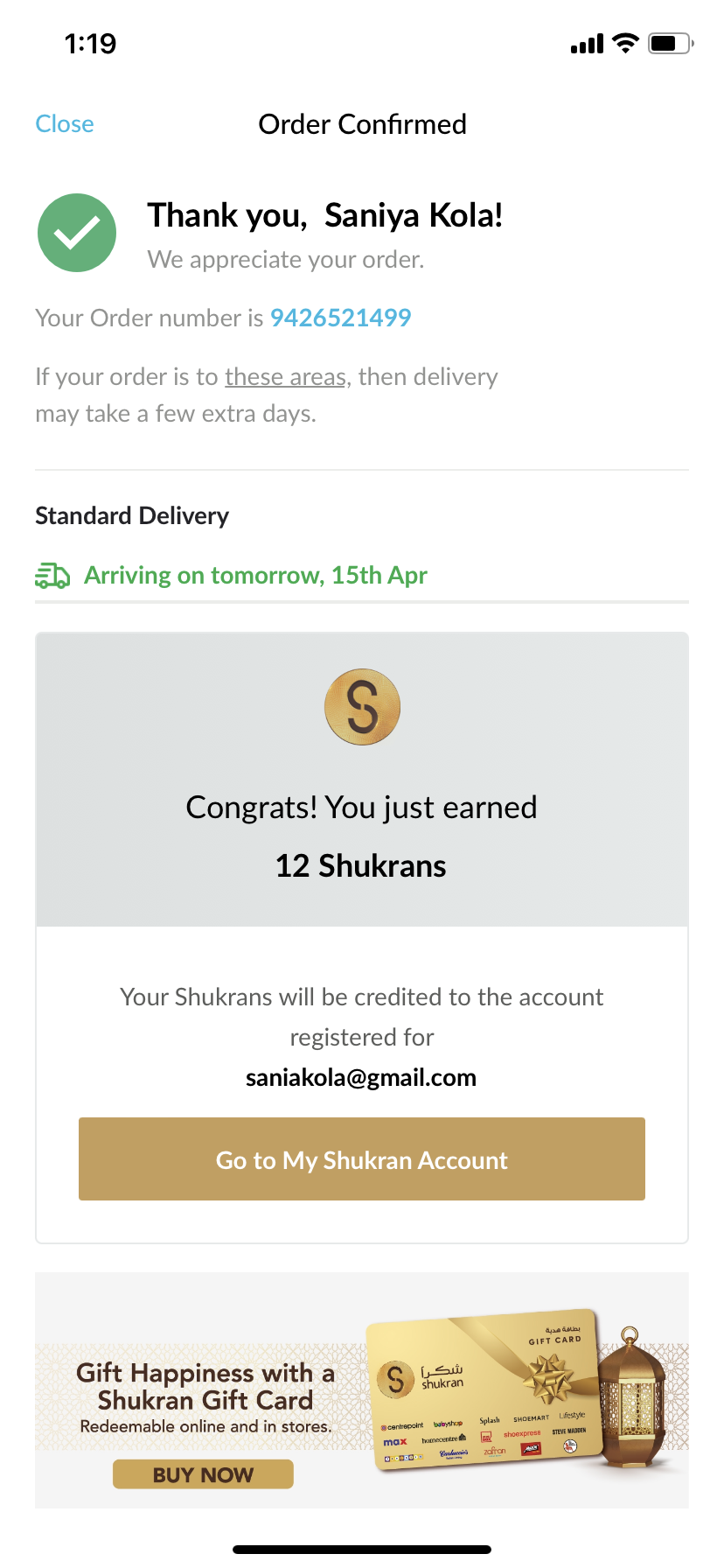Close the Order Confirmed screen

(65, 124)
